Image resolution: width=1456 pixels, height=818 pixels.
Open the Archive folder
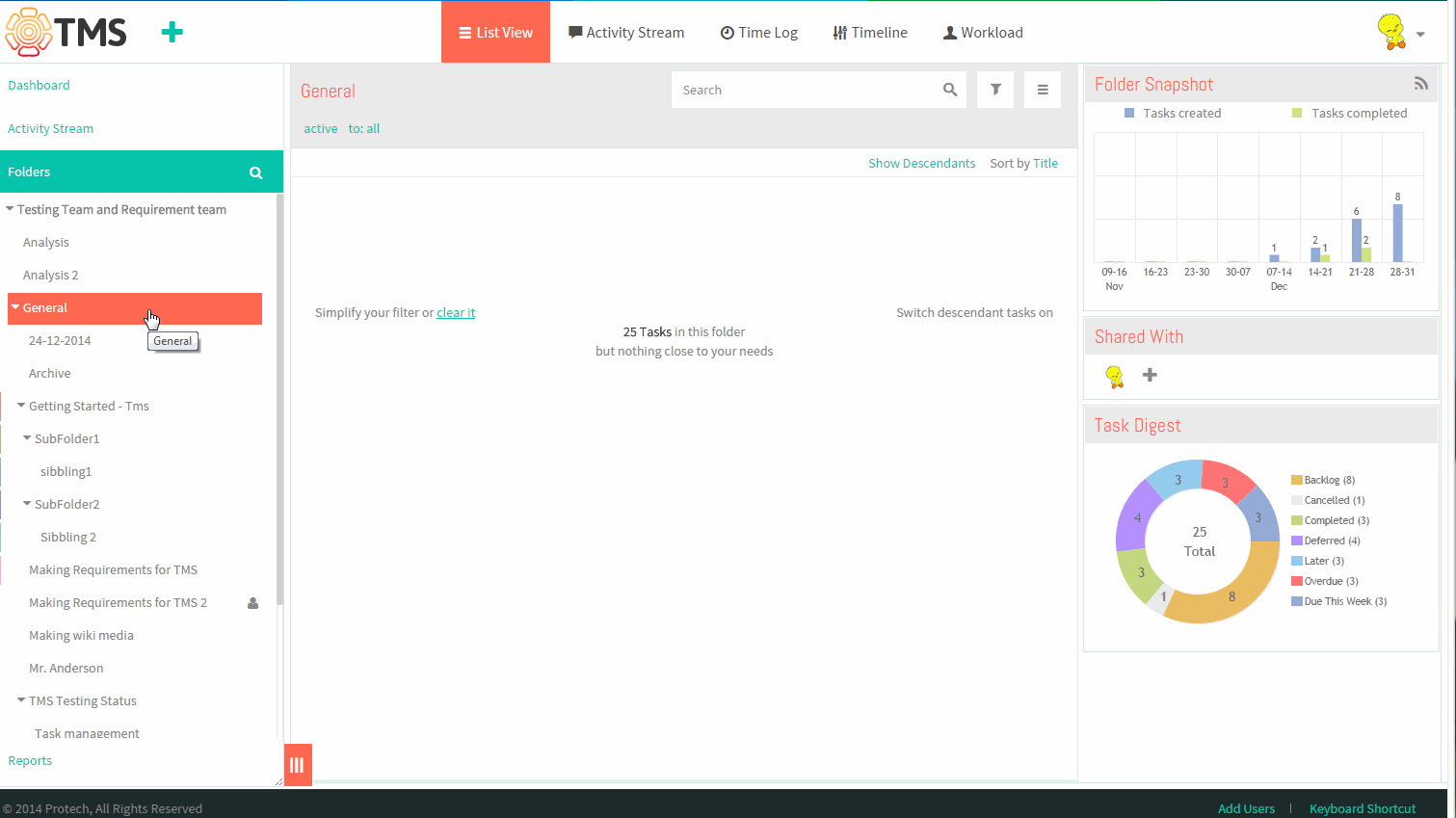tap(49, 373)
